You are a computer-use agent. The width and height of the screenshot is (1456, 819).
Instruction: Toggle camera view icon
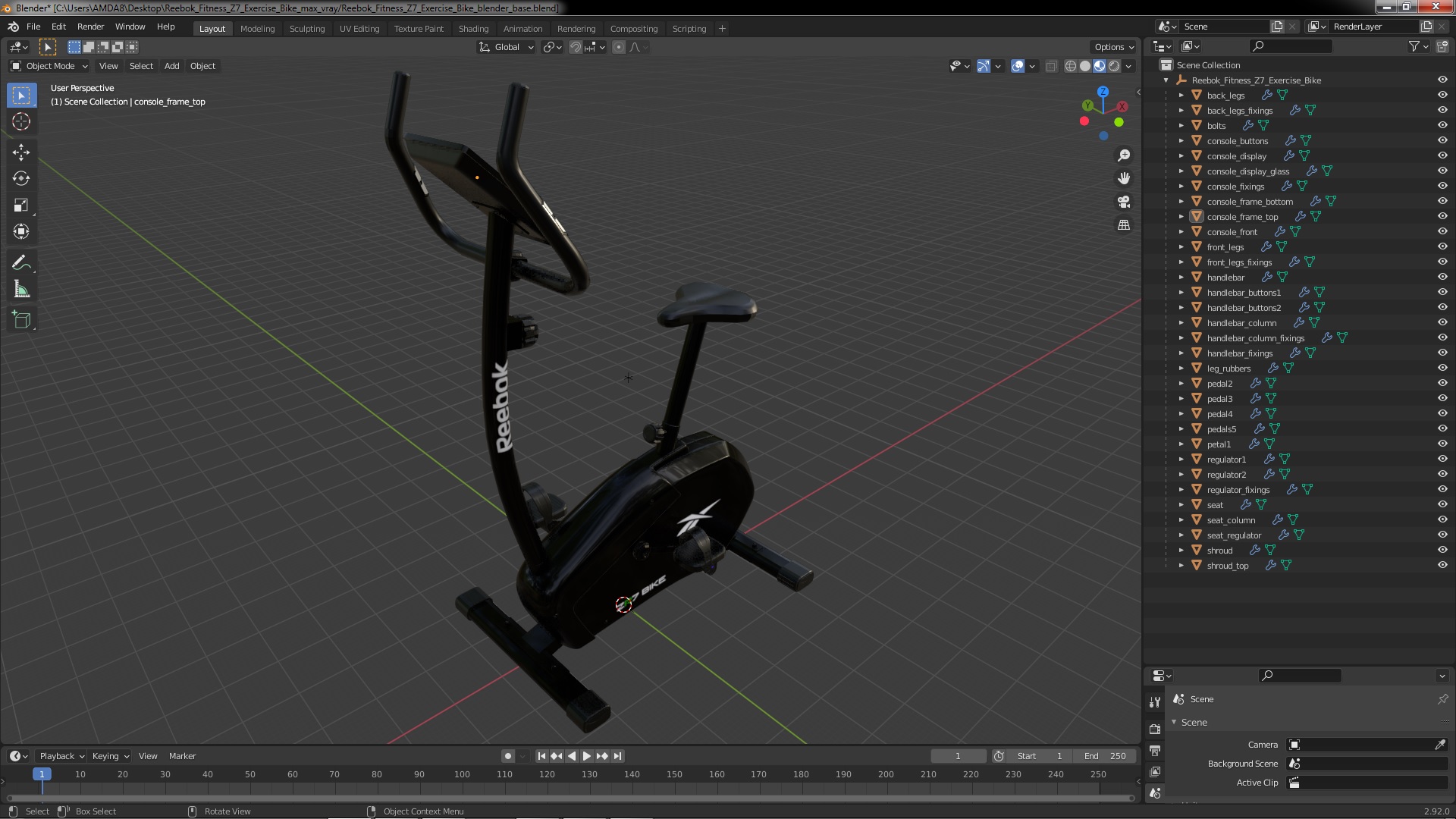1124,202
